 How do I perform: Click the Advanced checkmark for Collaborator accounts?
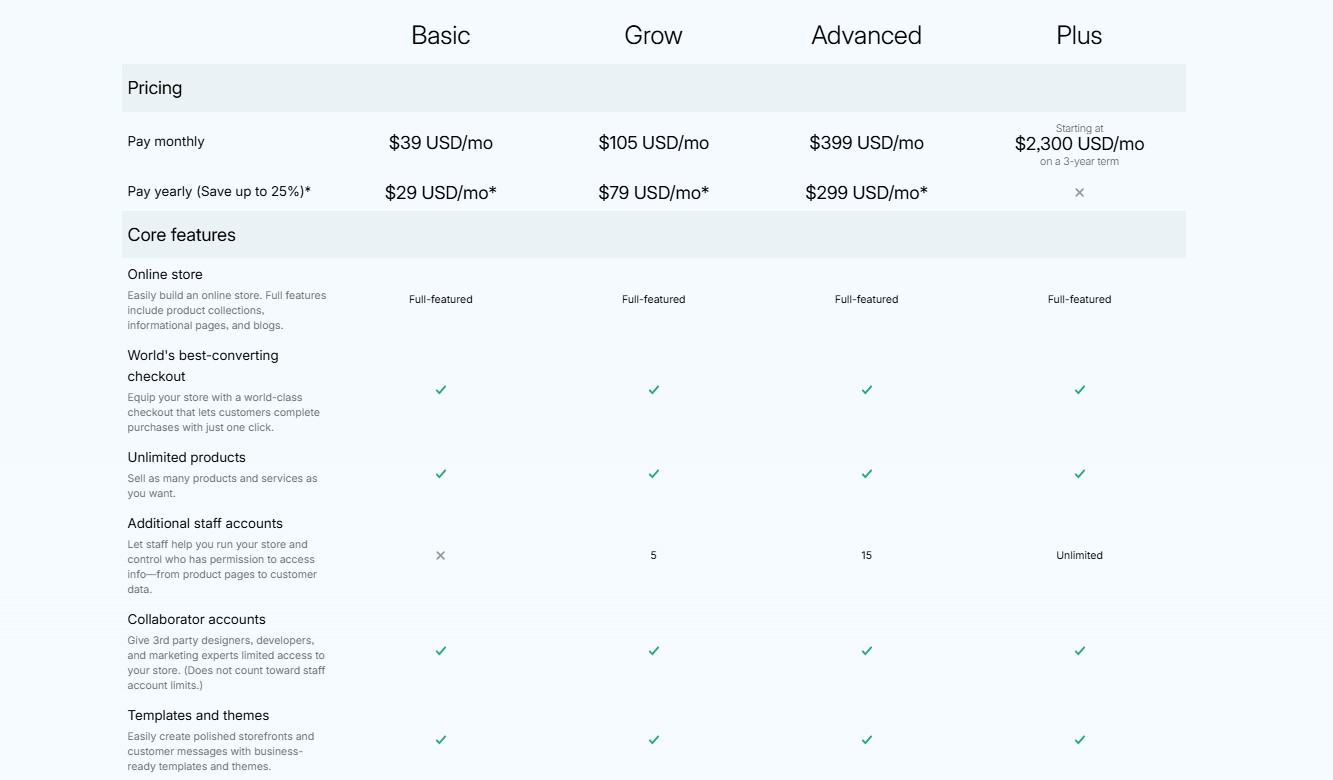click(x=866, y=651)
